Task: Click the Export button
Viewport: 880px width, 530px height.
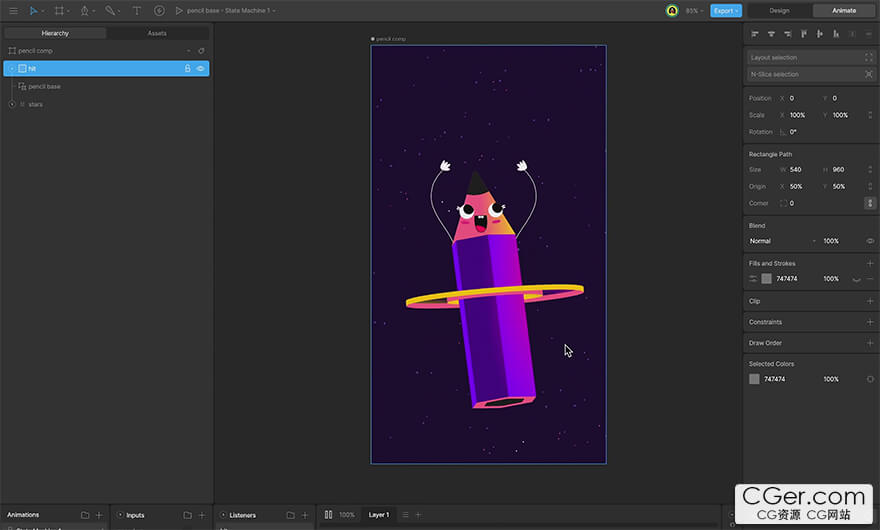Action: pos(726,11)
